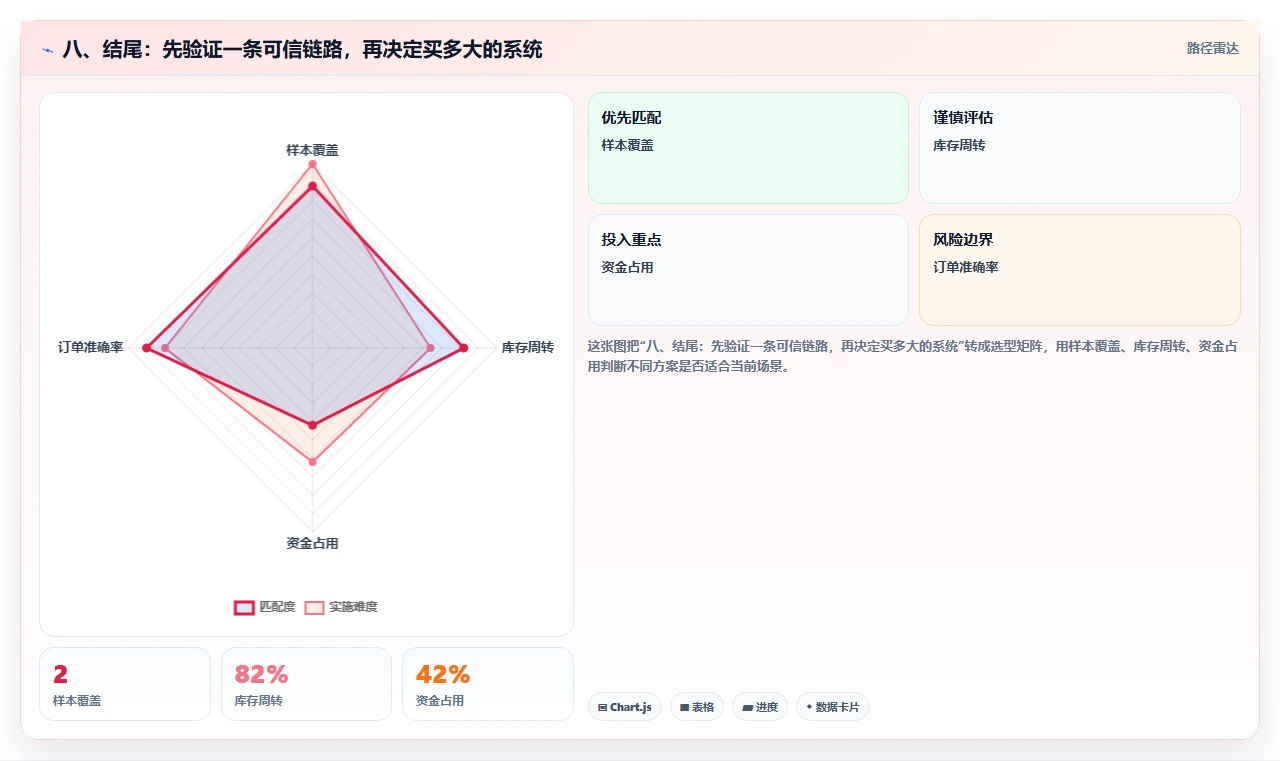The width and height of the screenshot is (1280, 761).
Task: Click the 资金占用 radar axis label
Action: [312, 543]
